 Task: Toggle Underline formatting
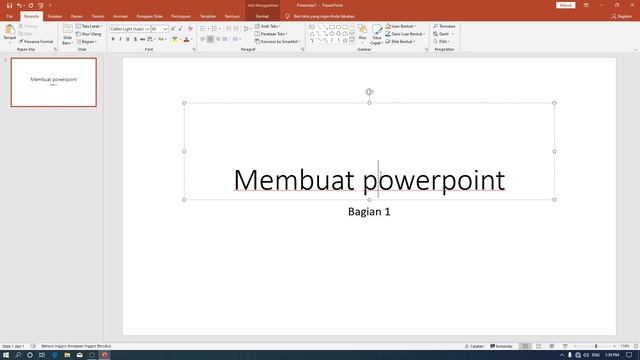(x=128, y=39)
